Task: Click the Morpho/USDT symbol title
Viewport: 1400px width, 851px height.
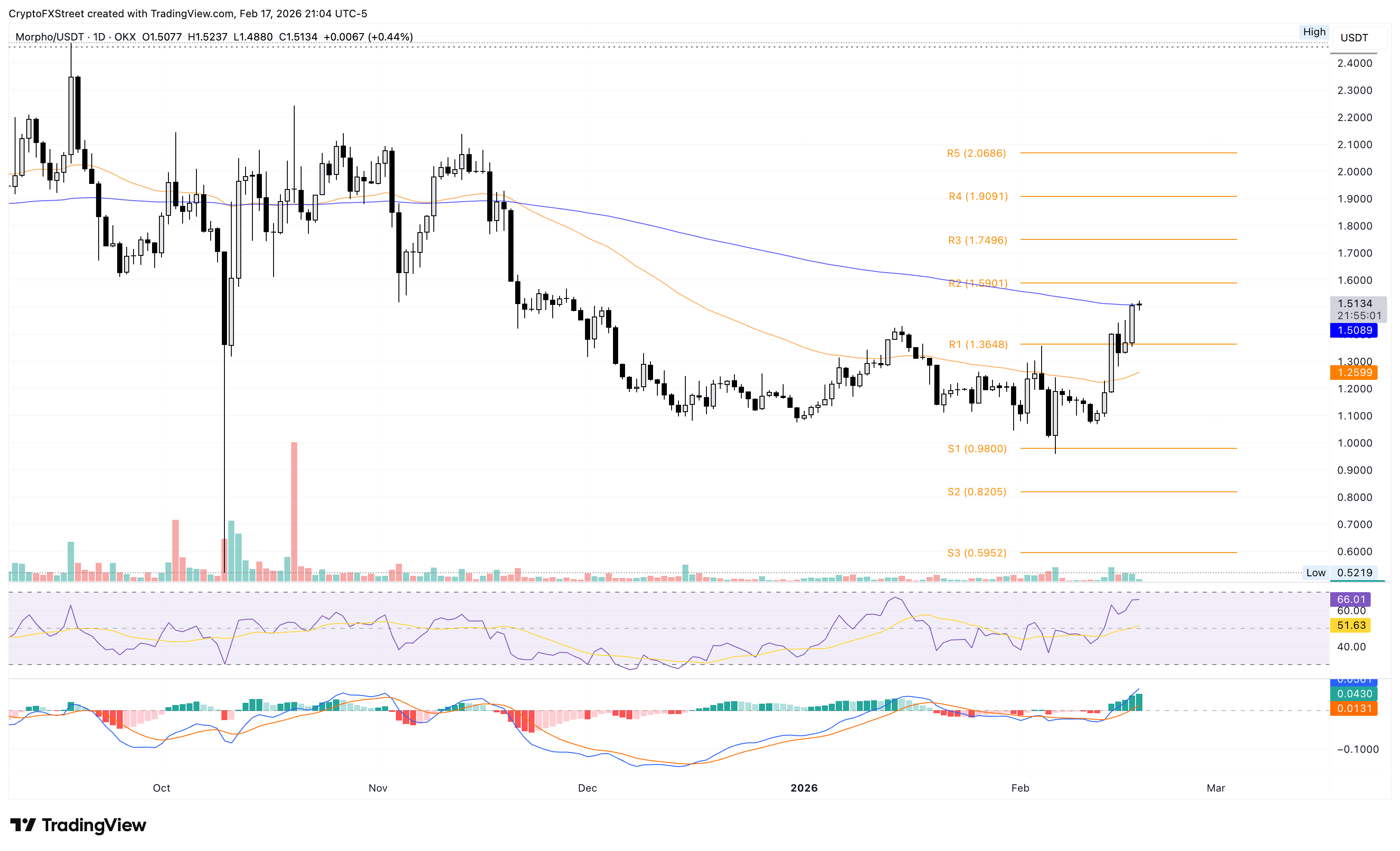Action: coord(50,37)
